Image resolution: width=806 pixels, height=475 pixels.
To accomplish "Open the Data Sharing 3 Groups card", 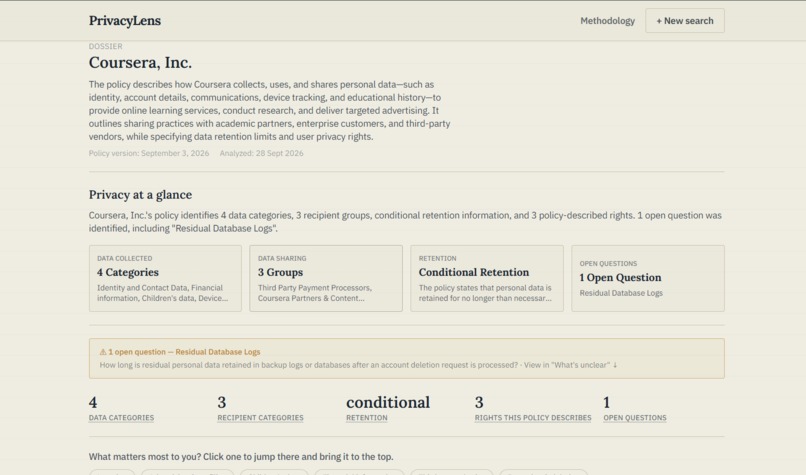I will point(326,278).
